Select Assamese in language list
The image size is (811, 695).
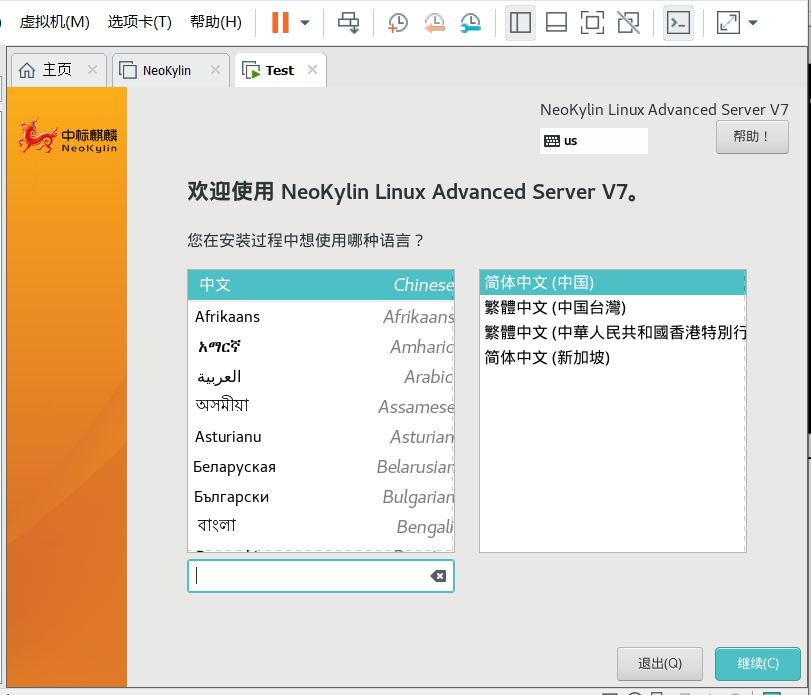pyautogui.click(x=321, y=406)
